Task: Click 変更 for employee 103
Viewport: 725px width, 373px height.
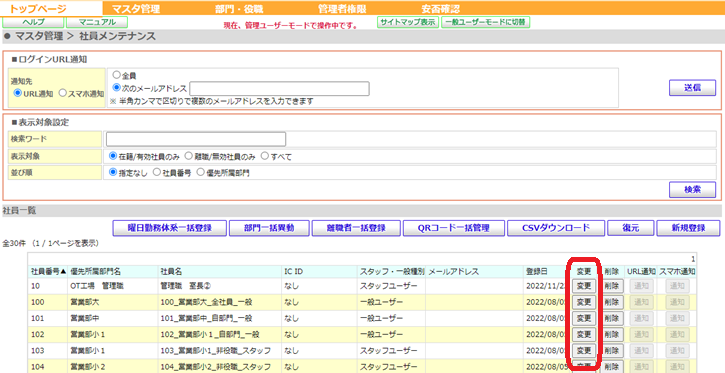Action: (x=584, y=350)
